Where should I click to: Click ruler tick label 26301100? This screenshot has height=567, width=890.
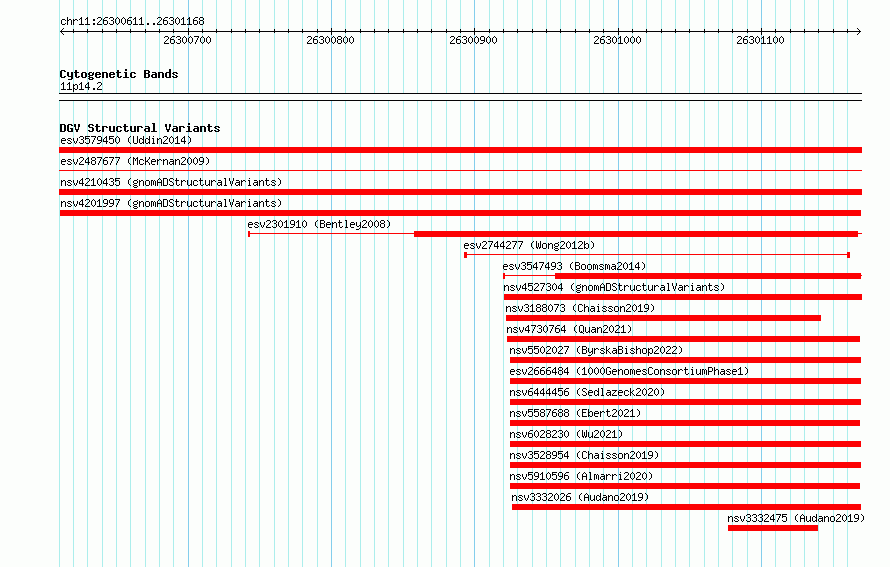point(760,40)
